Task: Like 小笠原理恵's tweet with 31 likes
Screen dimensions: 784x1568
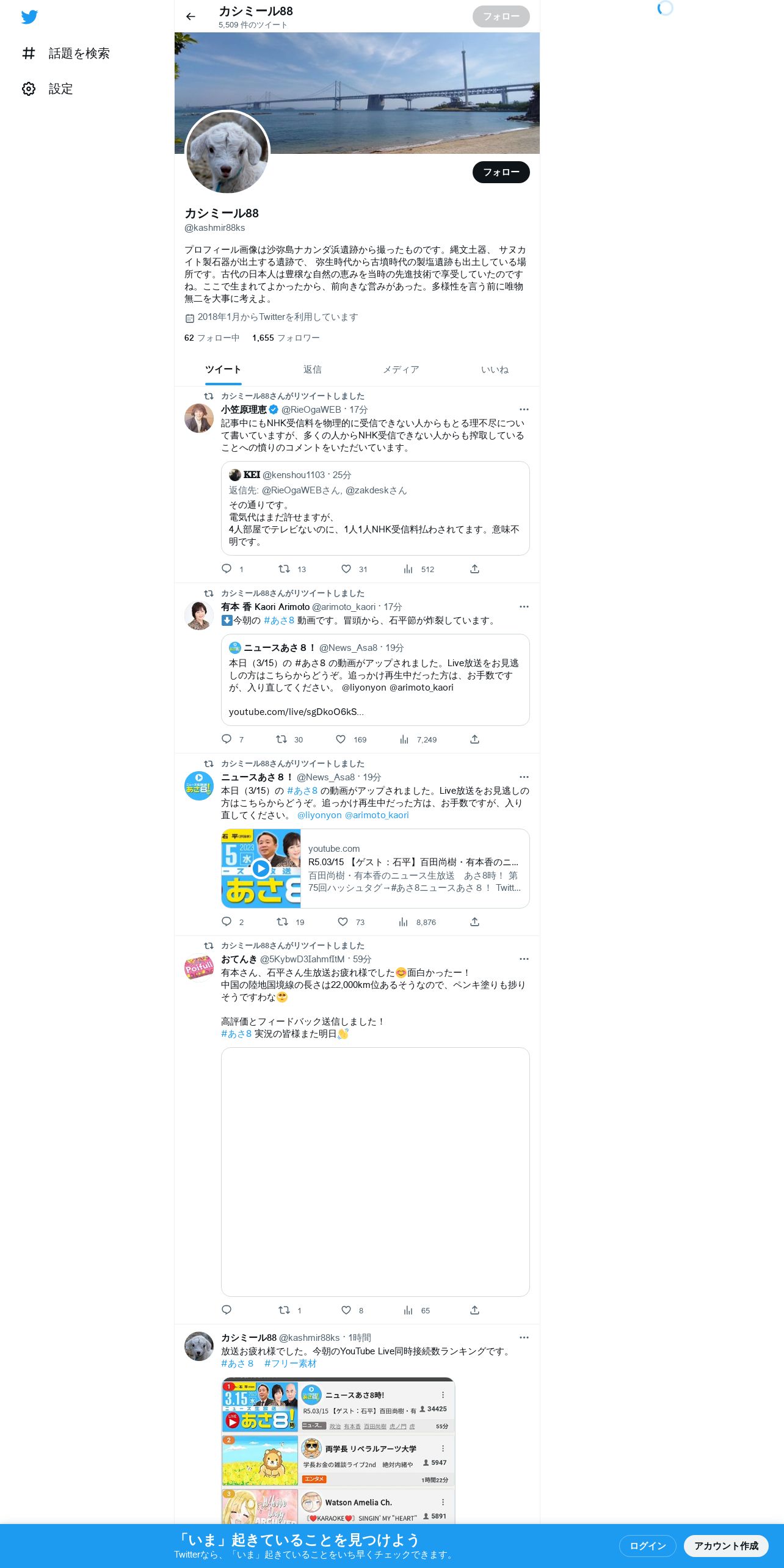Action: pos(346,569)
